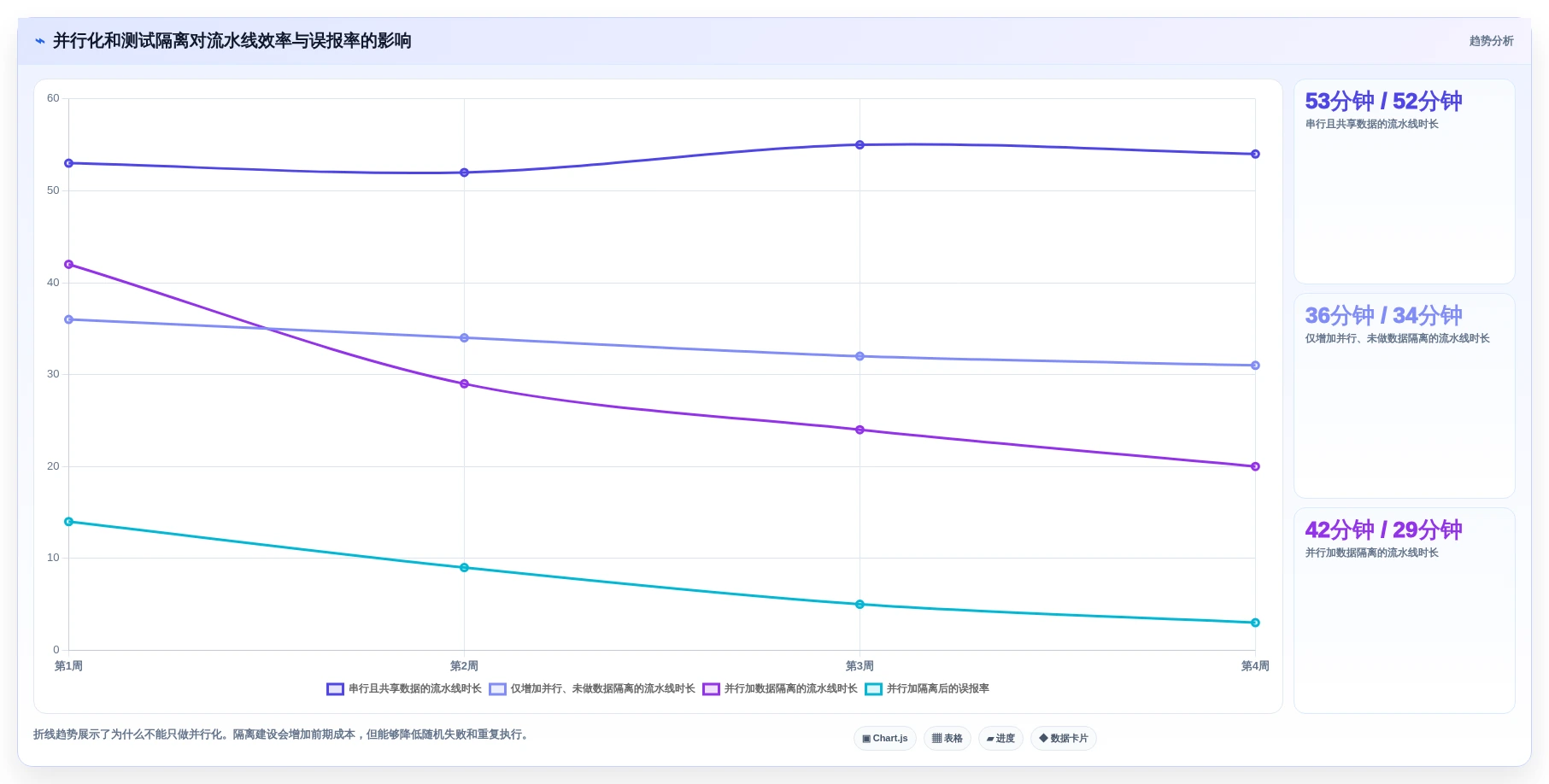Click the 第3周 point on the dark-blue serial line
The height and width of the screenshot is (784, 1549).
pyautogui.click(x=860, y=145)
